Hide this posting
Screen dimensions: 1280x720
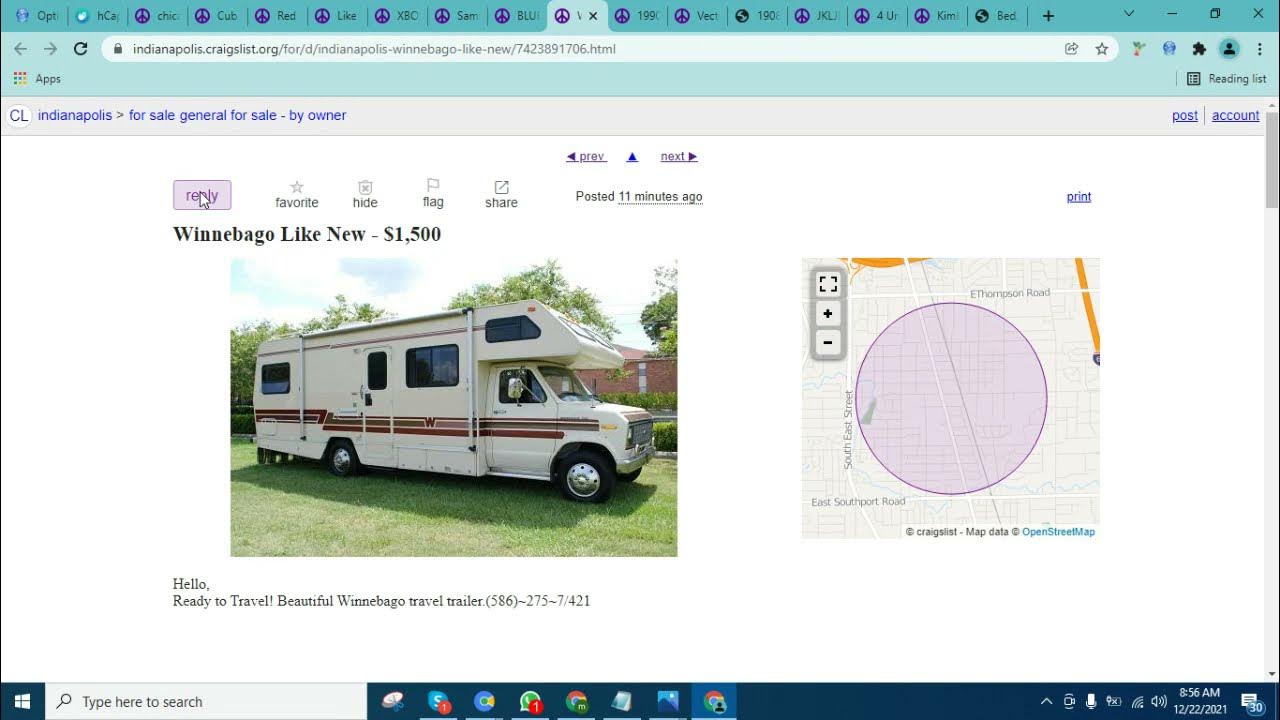(365, 194)
